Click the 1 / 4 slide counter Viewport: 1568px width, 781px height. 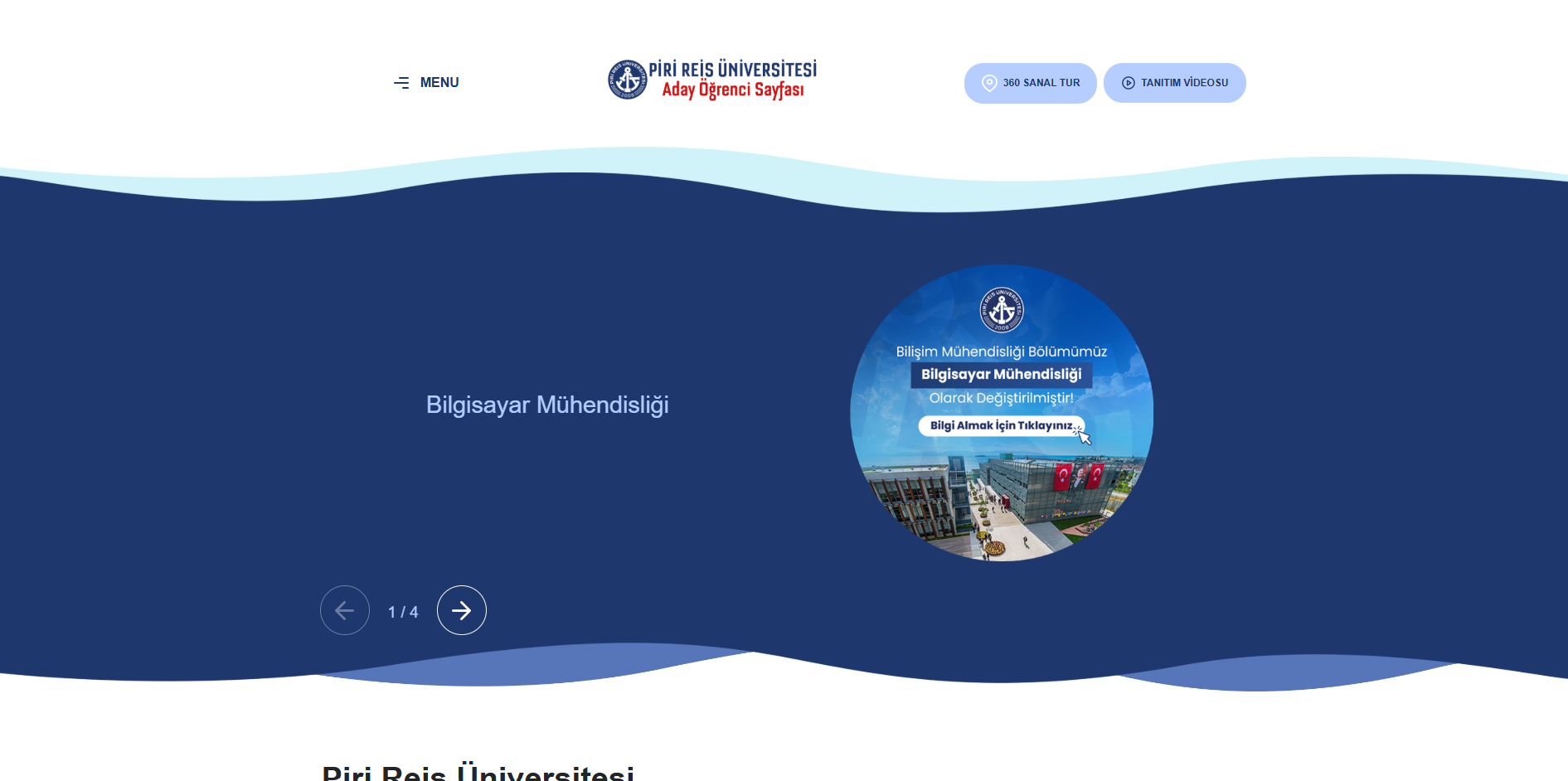click(x=403, y=612)
